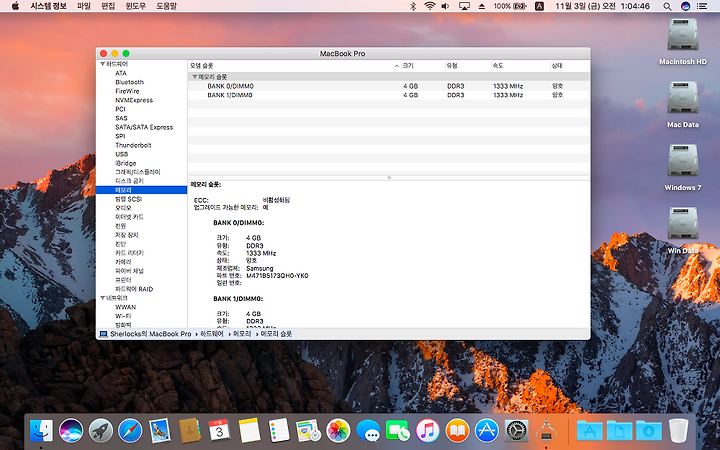Select BANK 0/DIMM0 row in table
This screenshot has width=720, height=450.
click(388, 86)
